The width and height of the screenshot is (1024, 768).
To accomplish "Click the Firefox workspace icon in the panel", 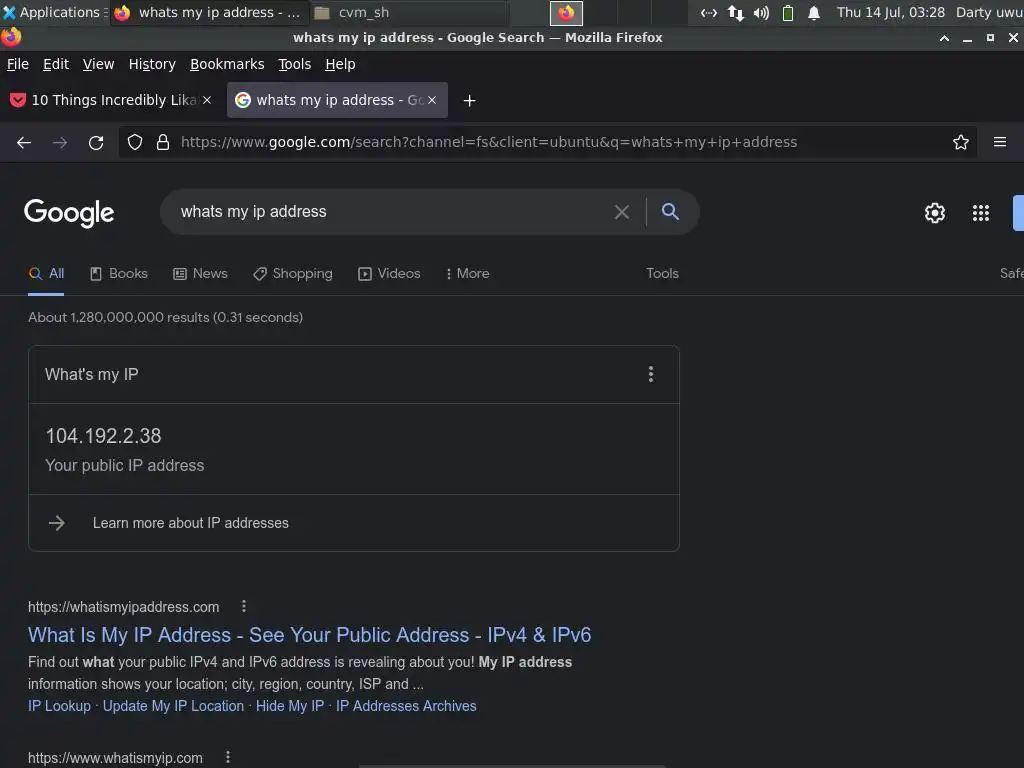I will pos(566,12).
